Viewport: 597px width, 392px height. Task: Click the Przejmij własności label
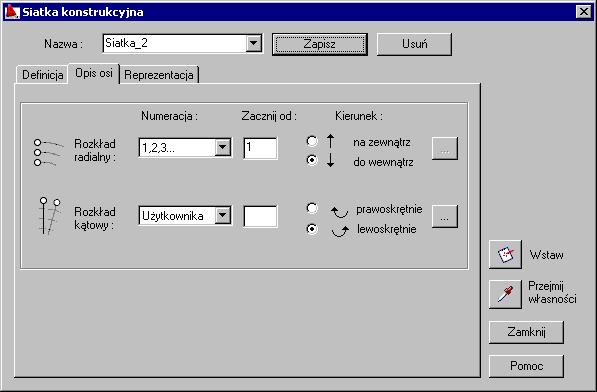[x=552, y=292]
